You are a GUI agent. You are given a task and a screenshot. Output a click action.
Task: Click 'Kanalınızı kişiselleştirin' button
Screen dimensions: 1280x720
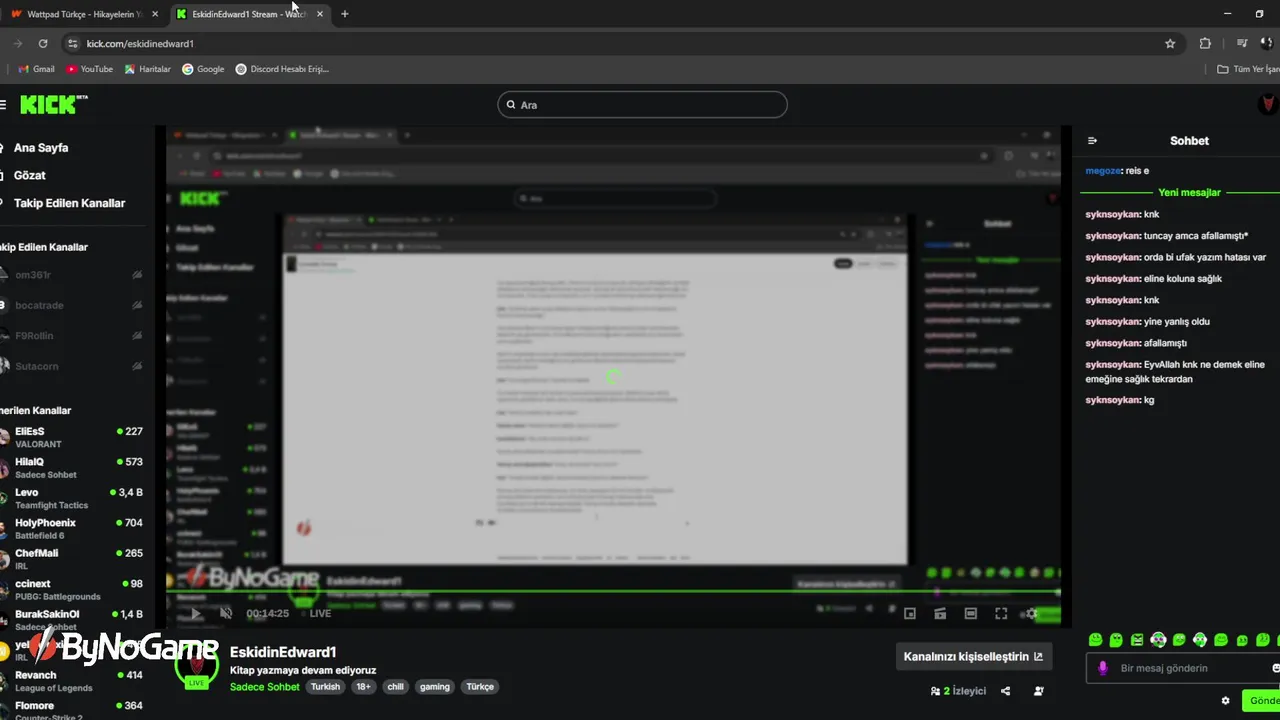973,657
